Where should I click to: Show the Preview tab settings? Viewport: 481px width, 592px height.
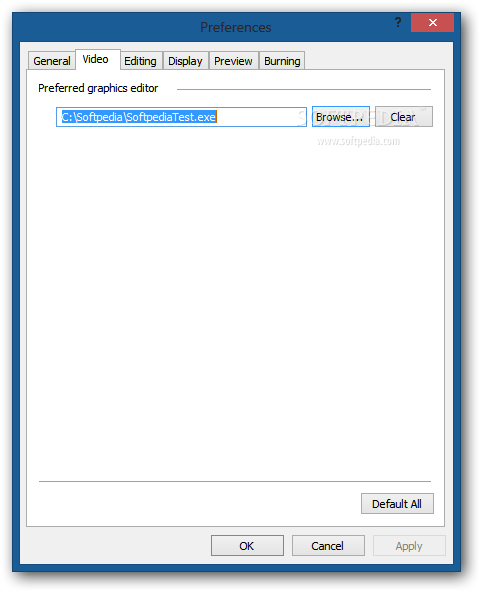(233, 61)
